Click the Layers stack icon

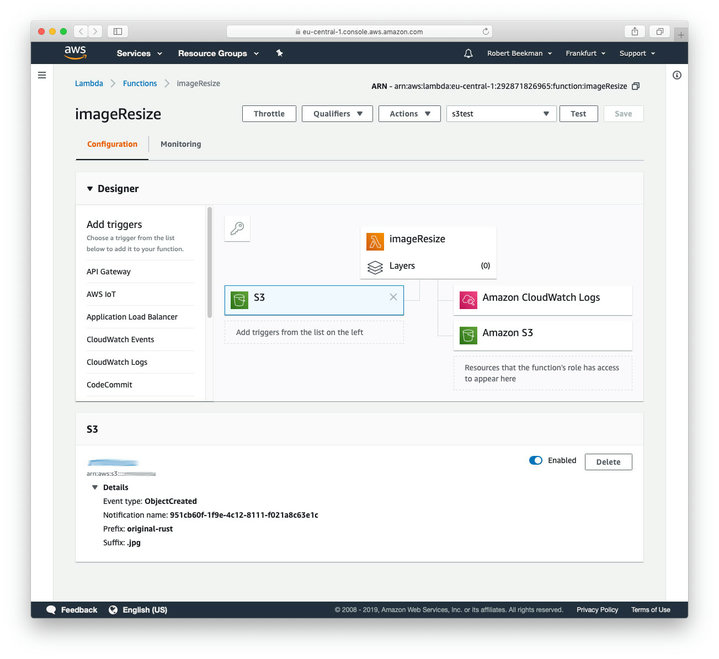click(x=375, y=267)
